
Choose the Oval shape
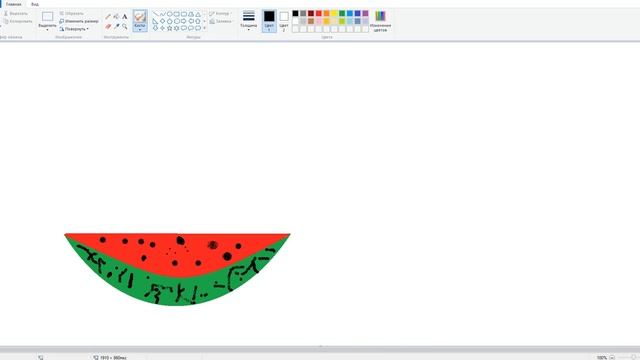point(170,14)
